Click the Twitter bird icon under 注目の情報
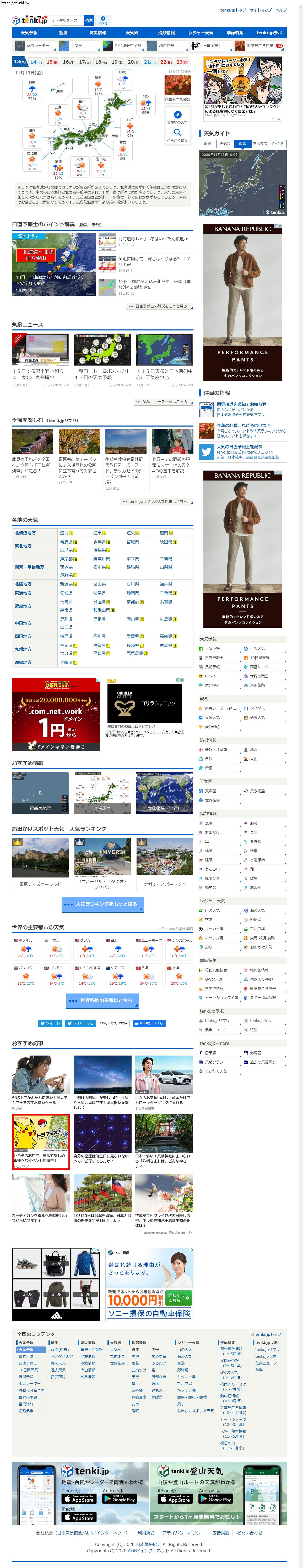 point(206,452)
